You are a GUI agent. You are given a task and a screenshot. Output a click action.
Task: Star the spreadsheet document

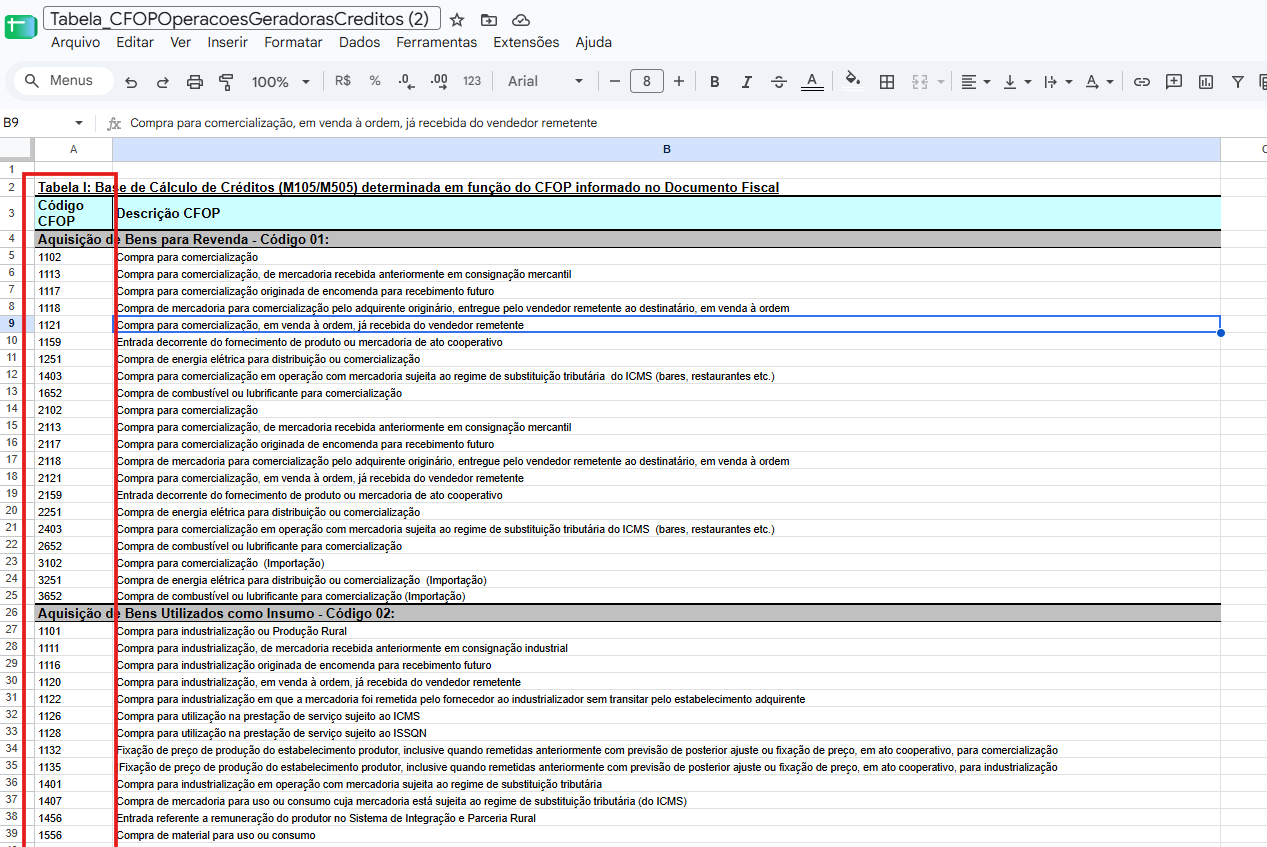tap(457, 19)
